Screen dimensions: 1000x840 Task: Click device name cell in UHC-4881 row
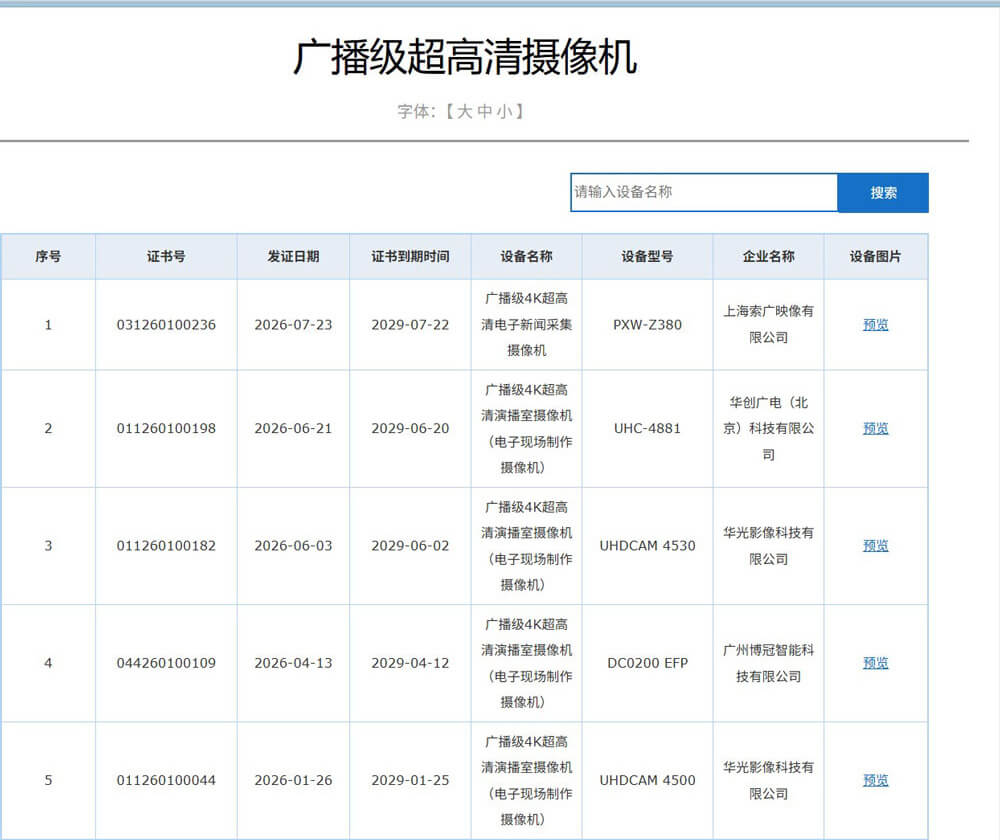(x=527, y=429)
